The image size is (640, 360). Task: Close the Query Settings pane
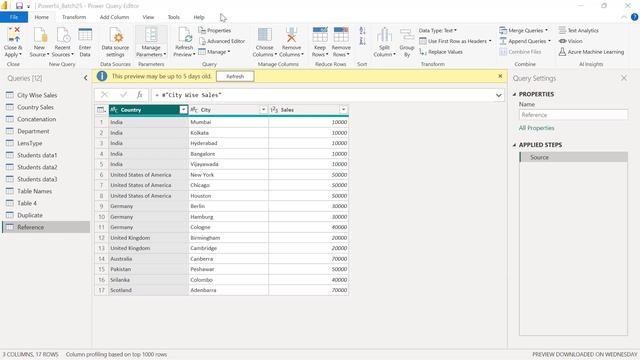point(624,78)
